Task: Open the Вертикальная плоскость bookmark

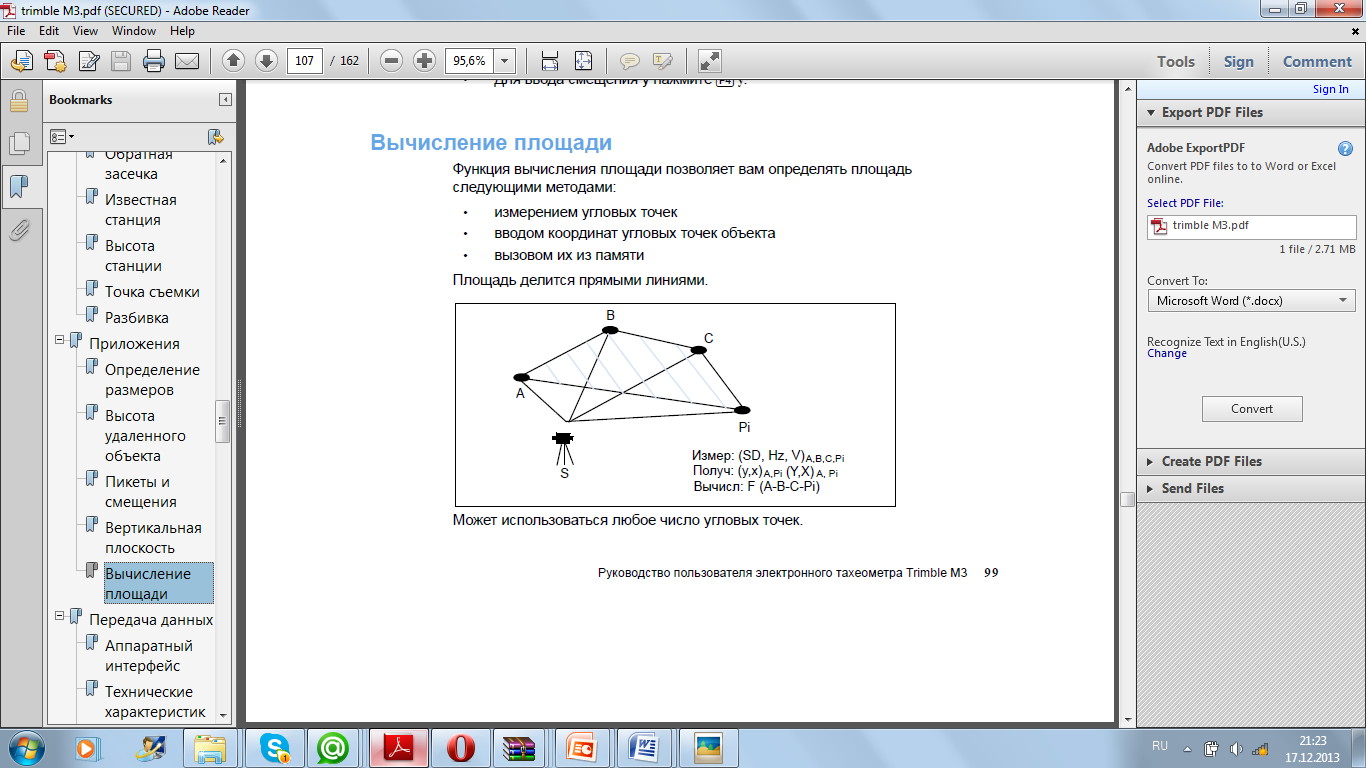Action: [x=154, y=538]
